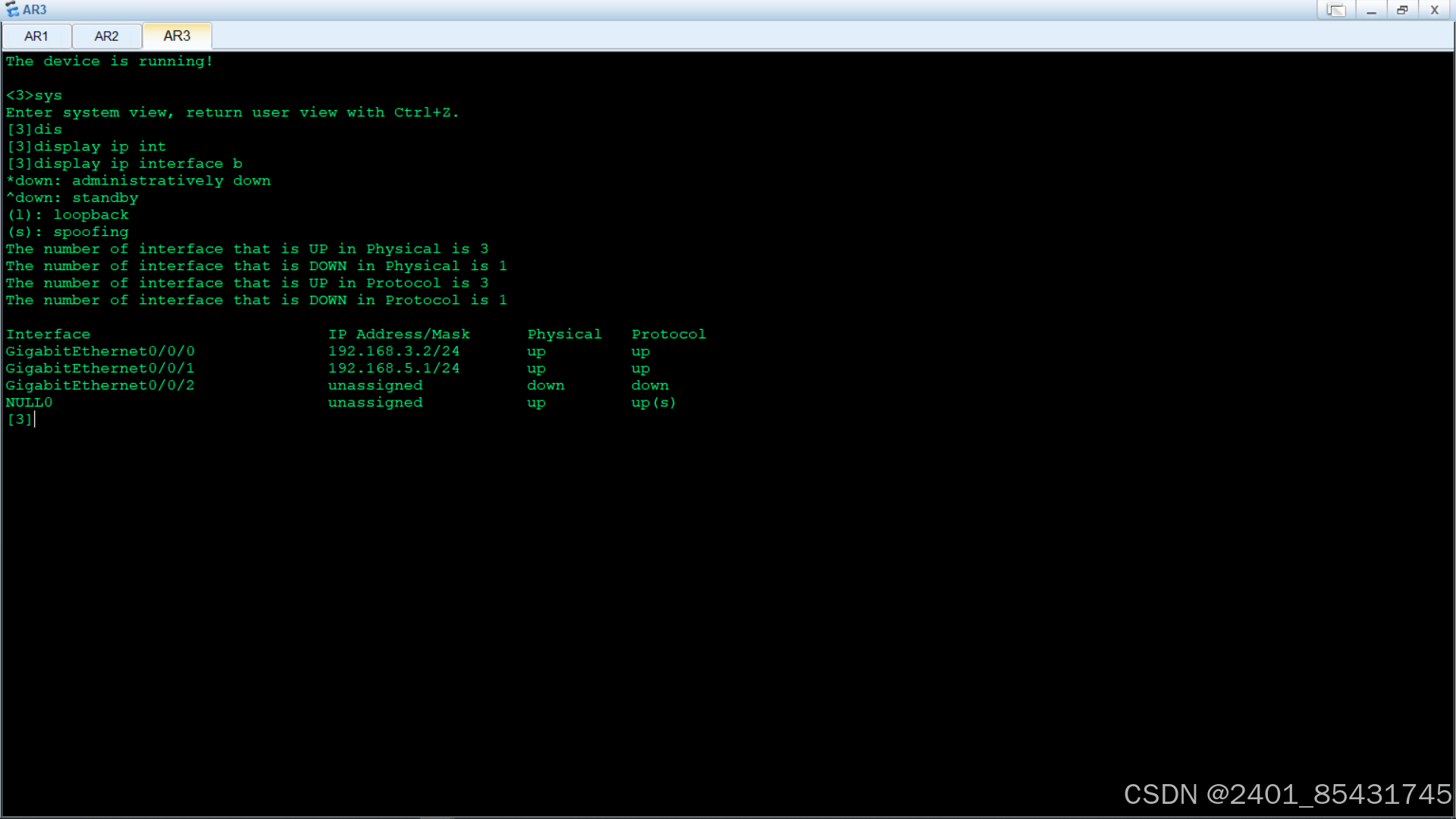Click the IP Address/Mask column header
This screenshot has width=1456, height=819.
pos(399,334)
